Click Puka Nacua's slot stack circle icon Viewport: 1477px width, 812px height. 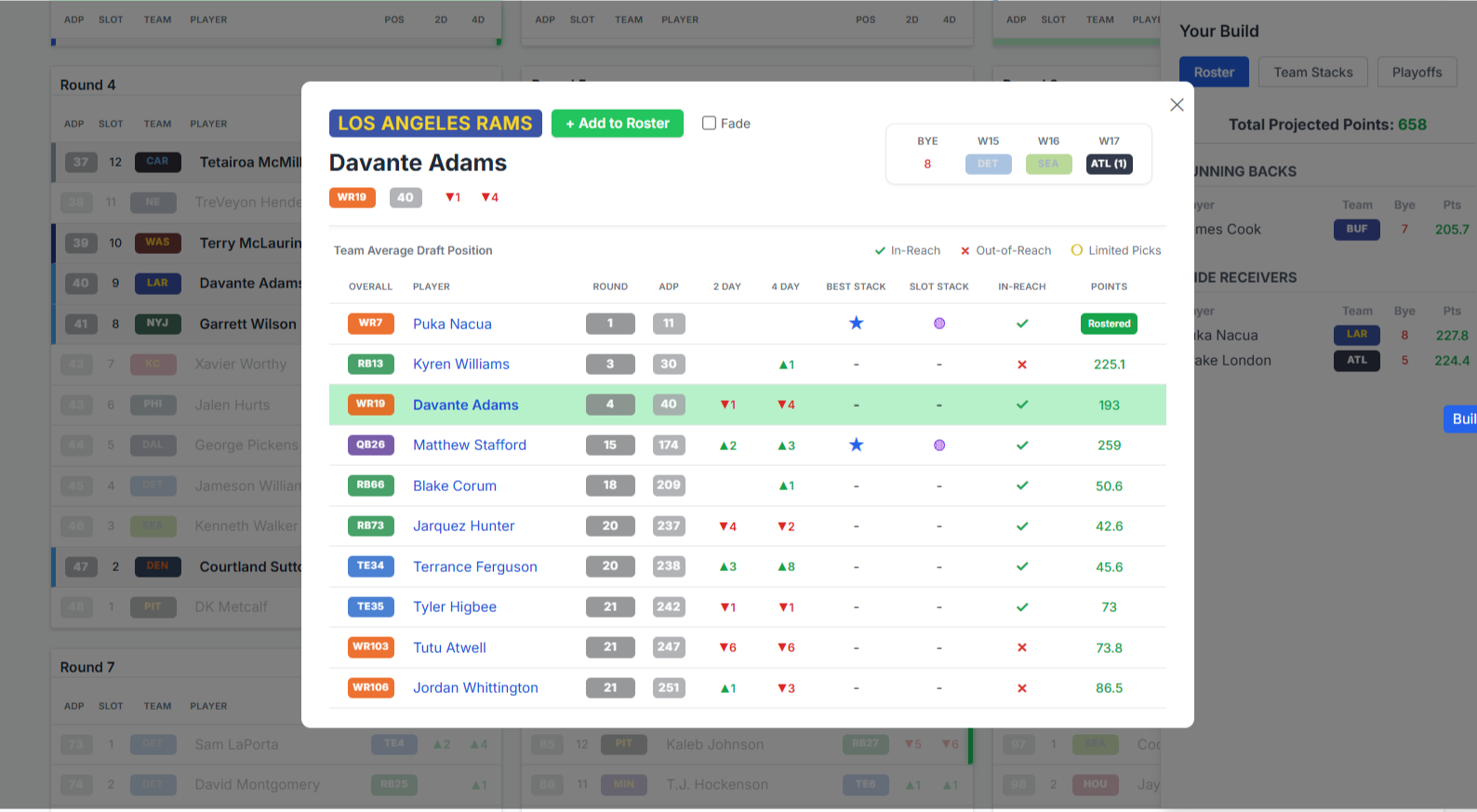click(938, 324)
